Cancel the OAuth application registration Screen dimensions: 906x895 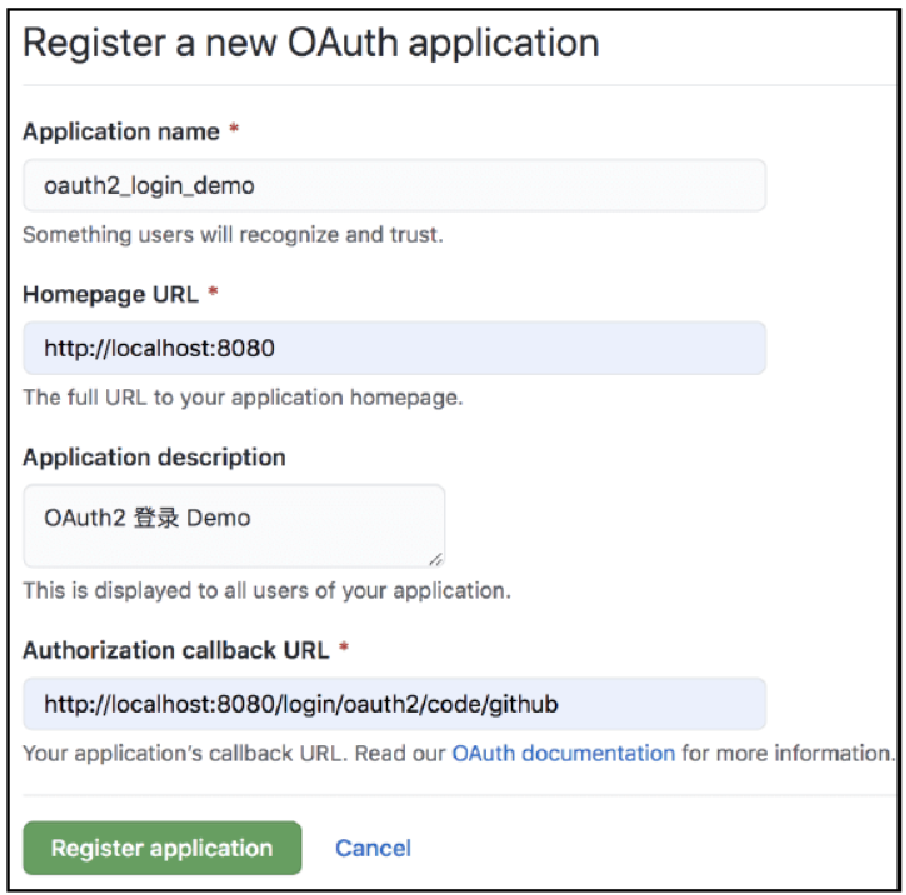click(x=373, y=848)
